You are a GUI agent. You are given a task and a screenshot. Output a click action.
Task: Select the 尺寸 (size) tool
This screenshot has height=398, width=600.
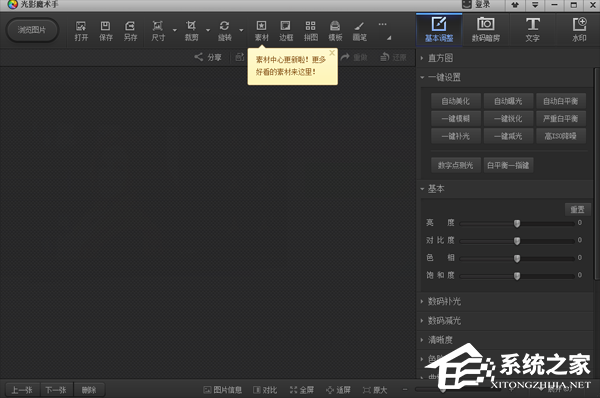158,31
